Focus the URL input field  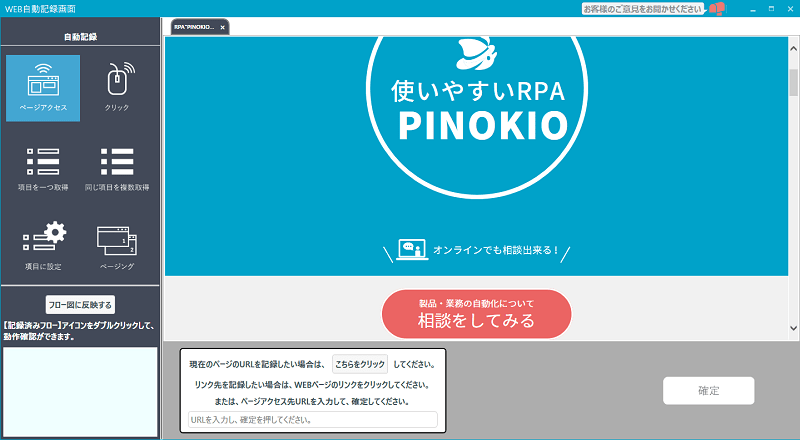pyautogui.click(x=313, y=420)
